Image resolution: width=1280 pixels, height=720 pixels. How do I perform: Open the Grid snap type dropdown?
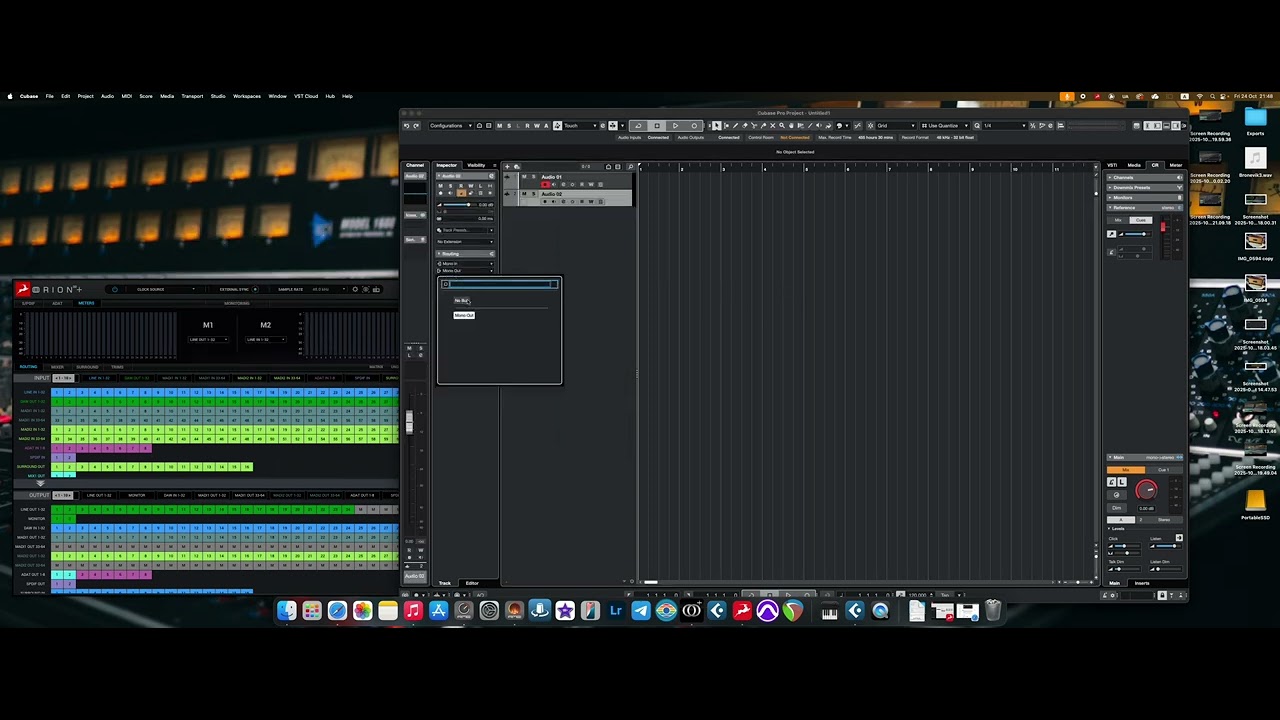[894, 126]
